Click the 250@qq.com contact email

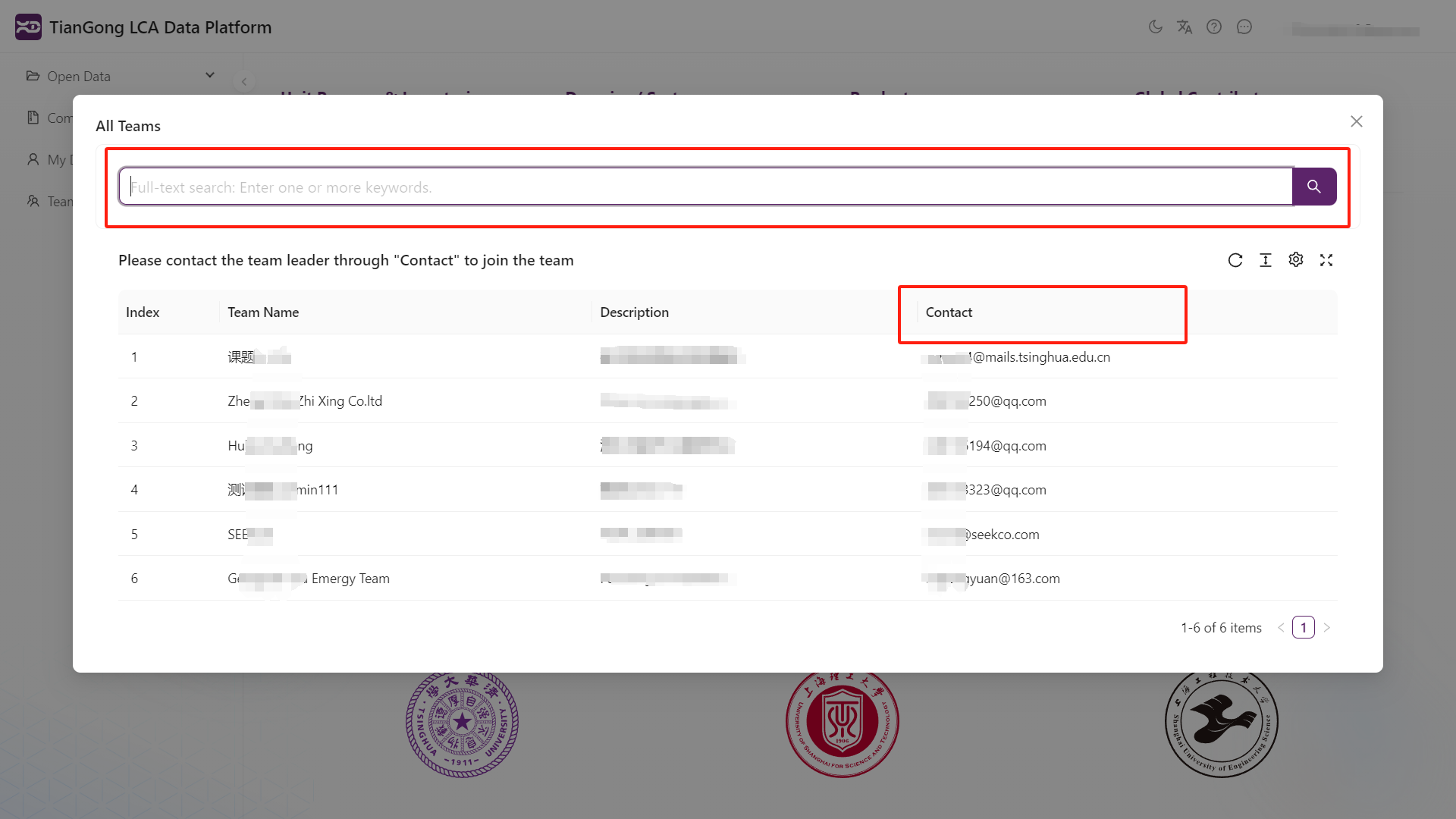(x=987, y=401)
